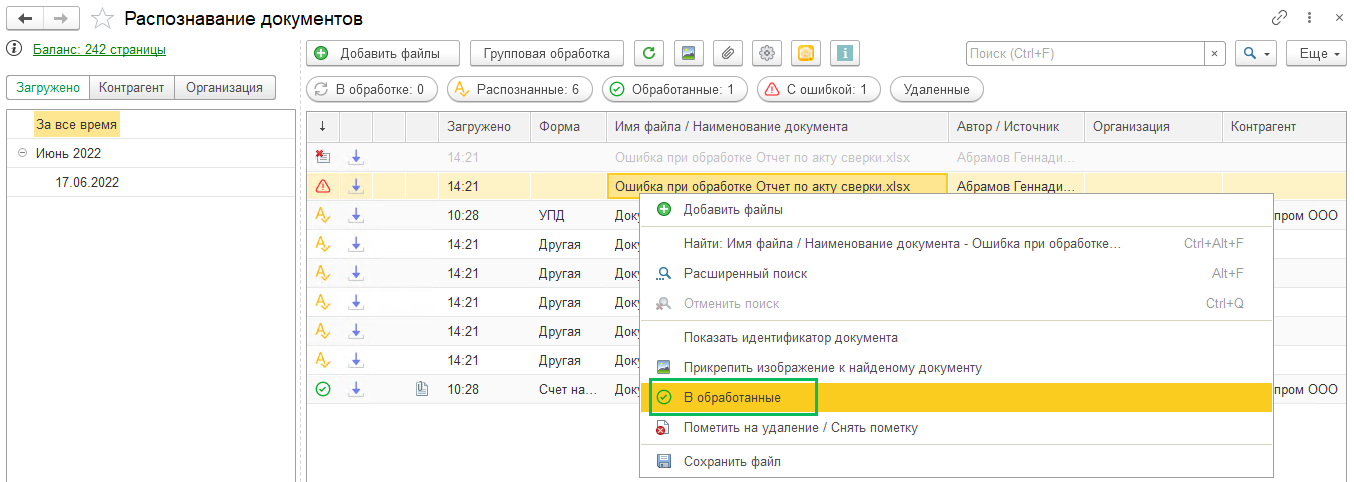Screen dimensions: 1354x482
Task: Click Добавить файлы toolbar button
Action: (x=383, y=53)
